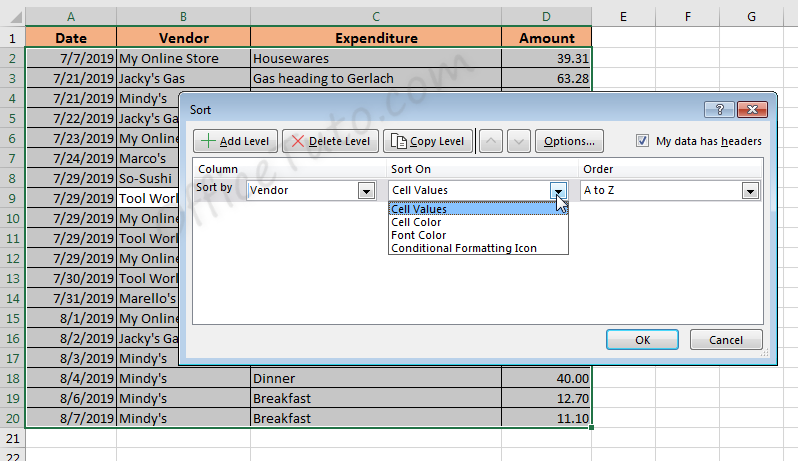Choose Cell Color from Sort On list
This screenshot has height=461, width=798.
tap(478, 222)
